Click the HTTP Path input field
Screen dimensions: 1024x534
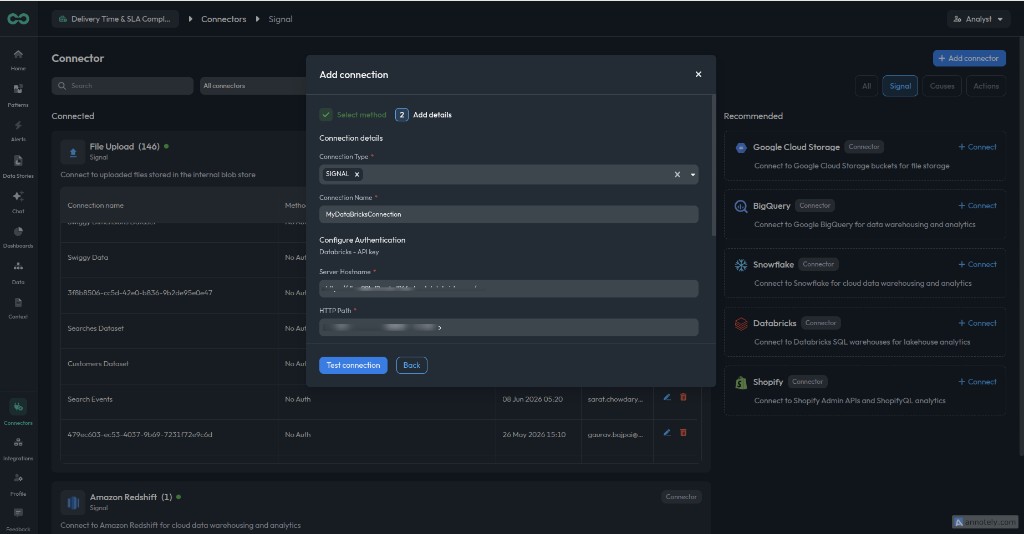(x=509, y=327)
